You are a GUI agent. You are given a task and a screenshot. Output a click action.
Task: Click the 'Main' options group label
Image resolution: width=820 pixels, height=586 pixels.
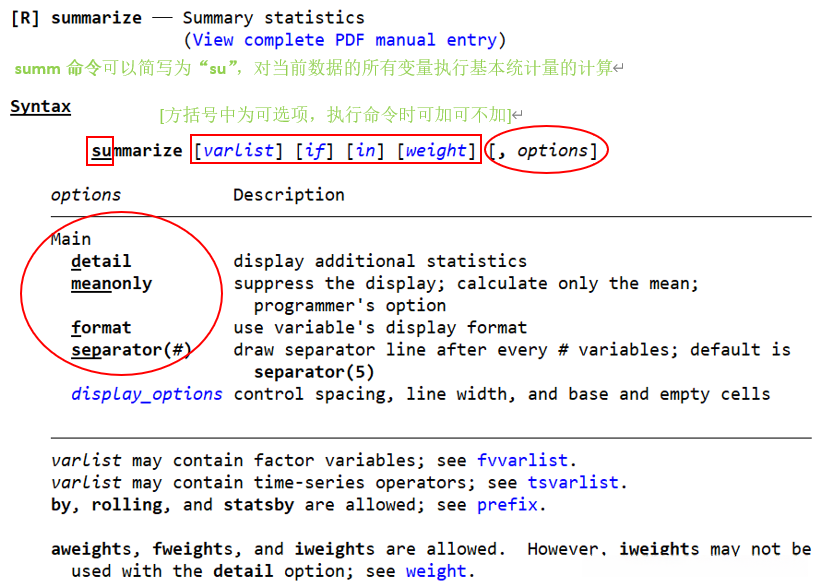pyautogui.click(x=71, y=239)
